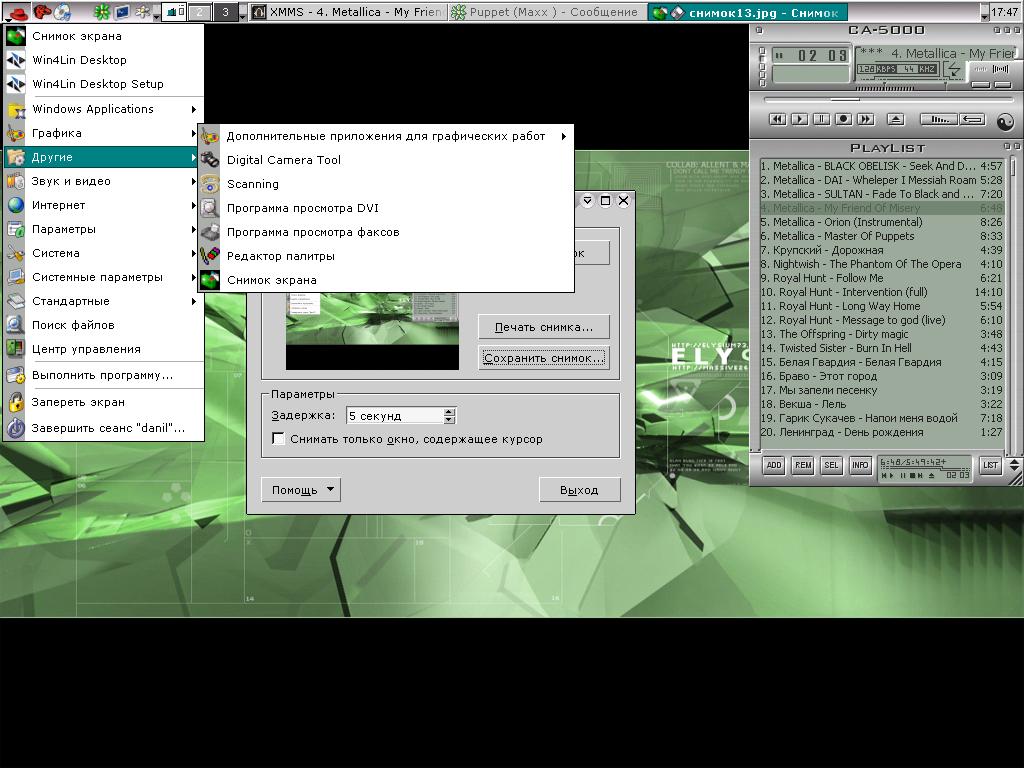The height and width of the screenshot is (768, 1024).
Task: Open 'Центр управления' from main menu
Action: coord(103,349)
